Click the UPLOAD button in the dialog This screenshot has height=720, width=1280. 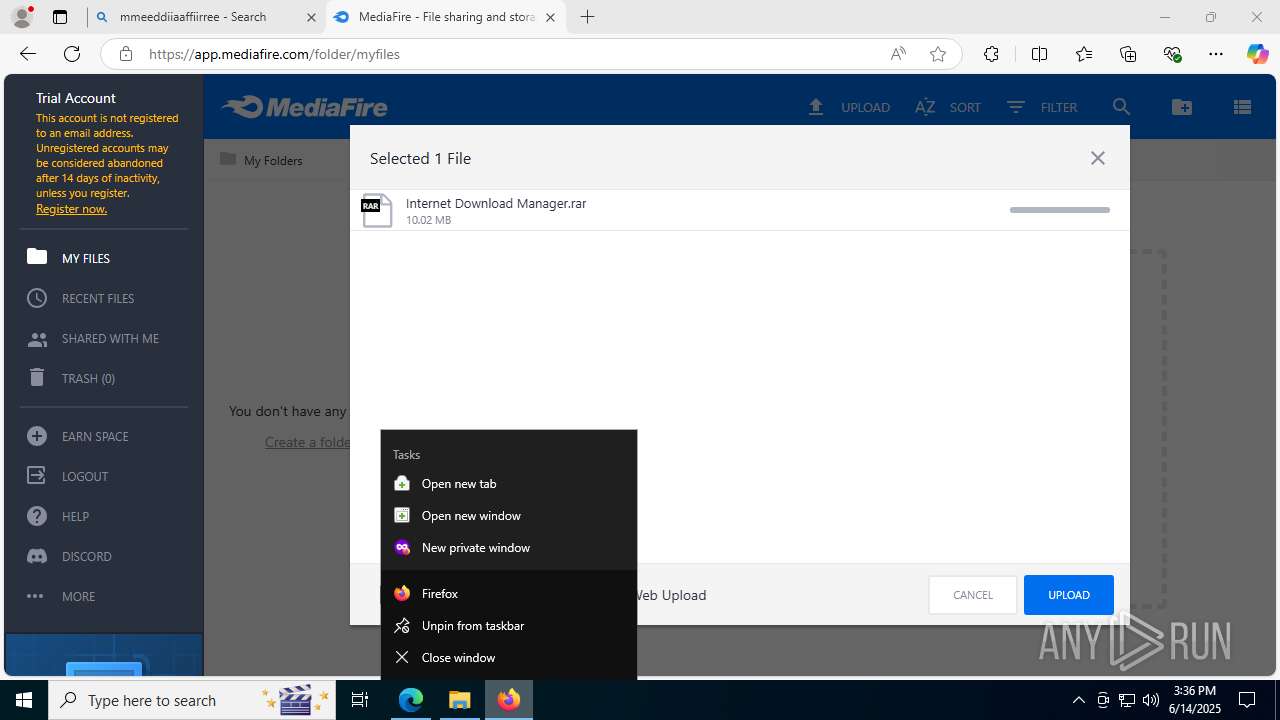1068,595
